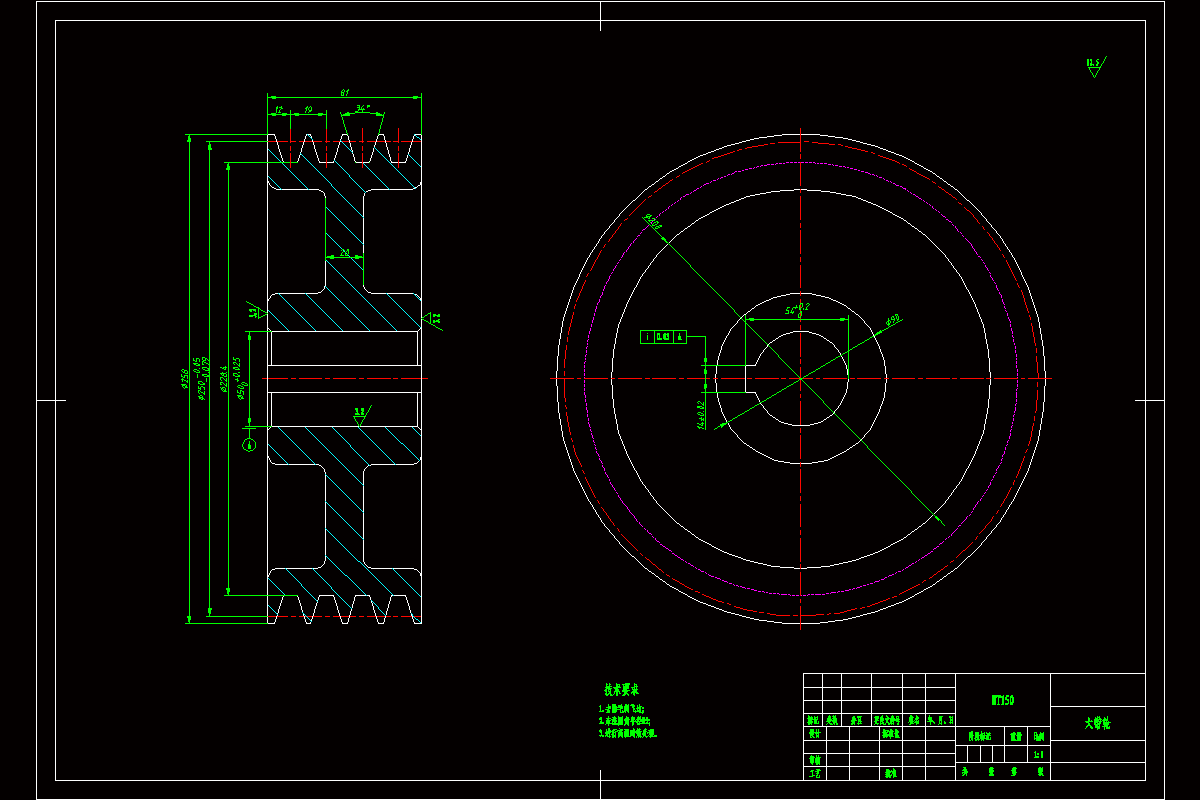The image size is (1200, 800).
Task: Click the part name 大带轮 in title block
Action: click(1098, 723)
